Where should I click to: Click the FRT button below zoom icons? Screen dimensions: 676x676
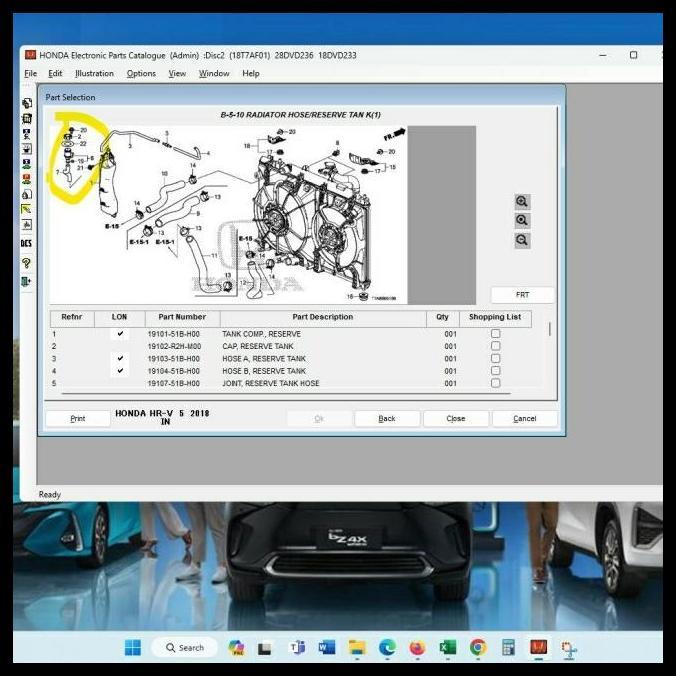coord(522,295)
